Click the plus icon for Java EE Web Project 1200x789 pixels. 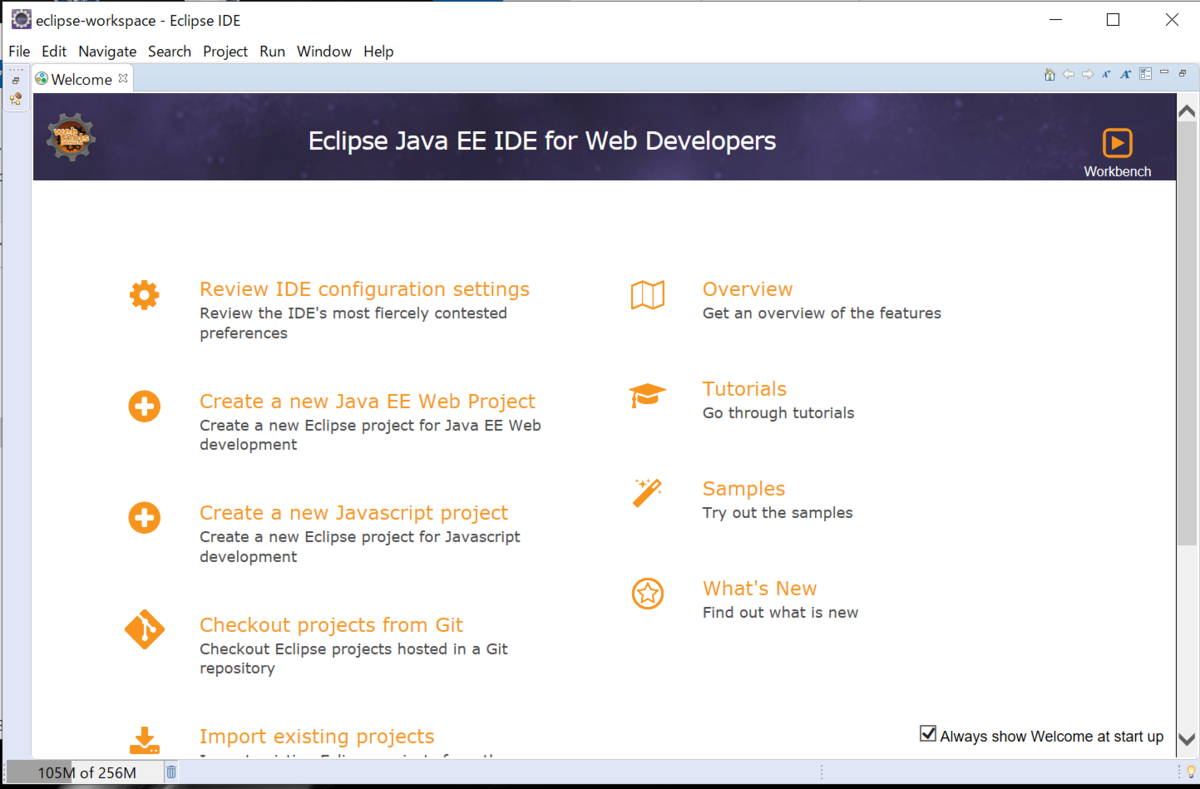point(144,406)
